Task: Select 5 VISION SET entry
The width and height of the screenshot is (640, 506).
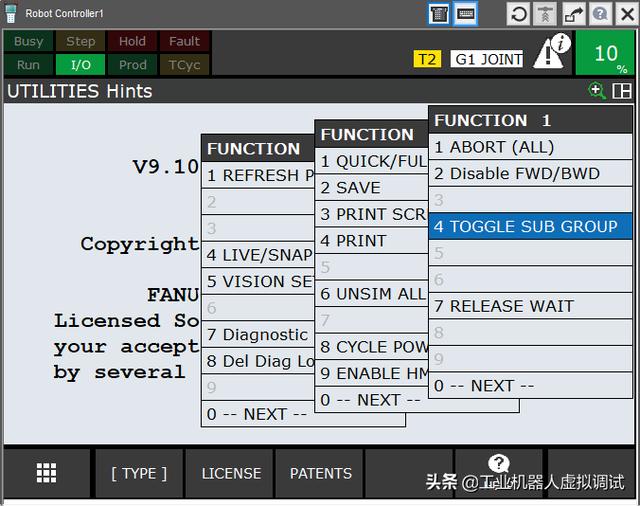Action: tap(258, 282)
